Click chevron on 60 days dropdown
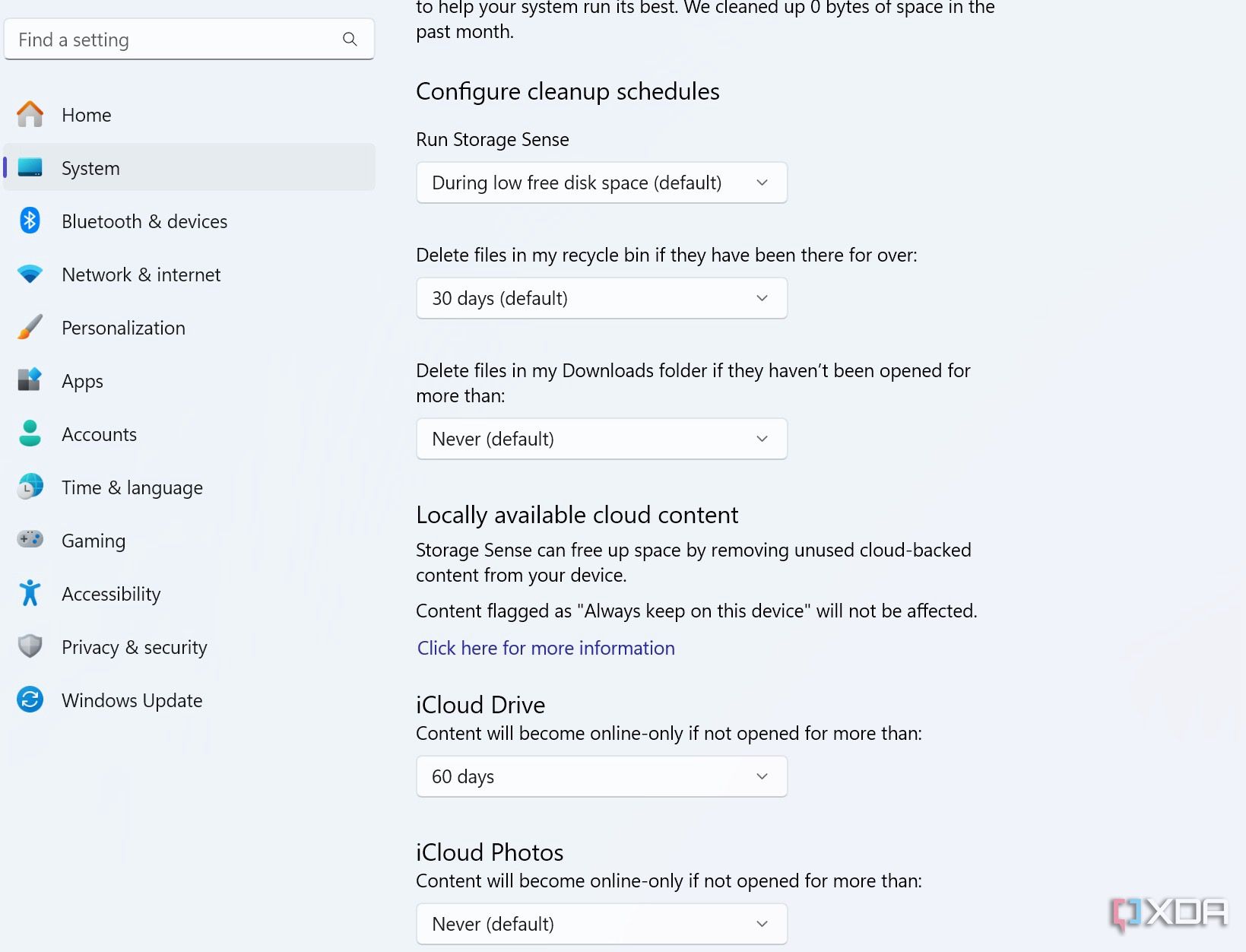The width and height of the screenshot is (1246, 952). (x=762, y=776)
